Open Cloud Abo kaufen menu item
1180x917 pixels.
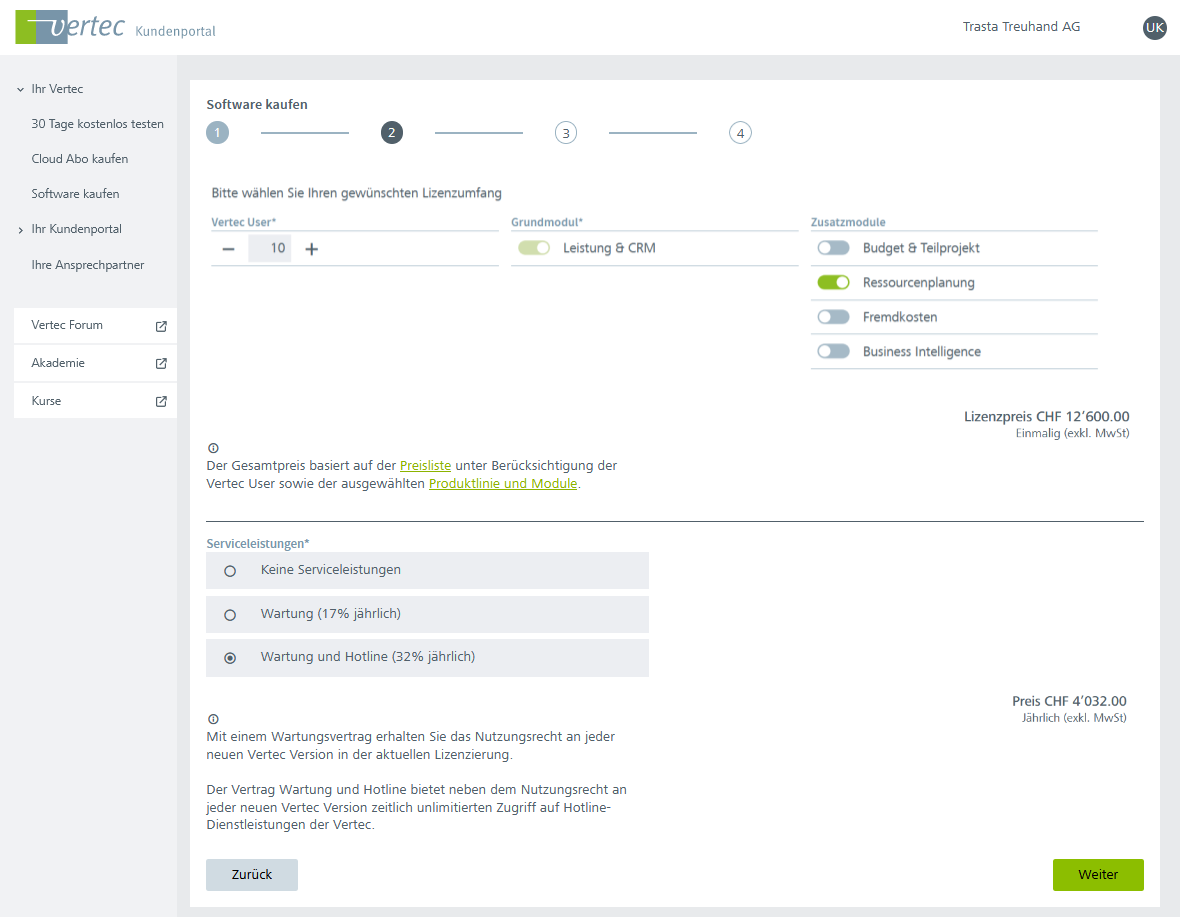[80, 159]
